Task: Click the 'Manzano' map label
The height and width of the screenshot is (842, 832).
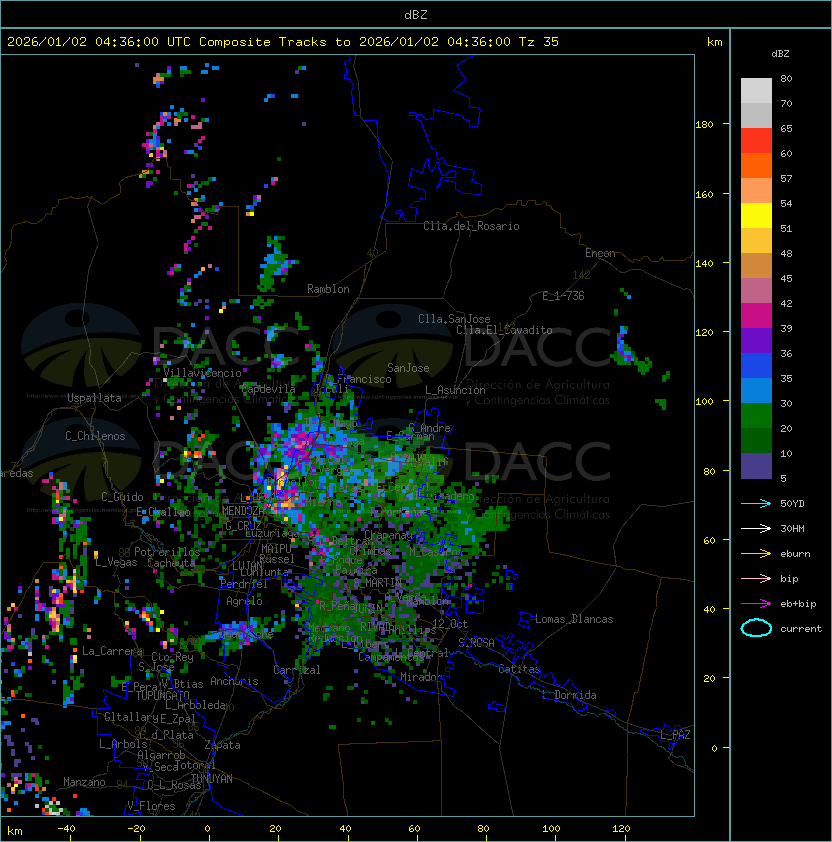Action: coord(84,782)
